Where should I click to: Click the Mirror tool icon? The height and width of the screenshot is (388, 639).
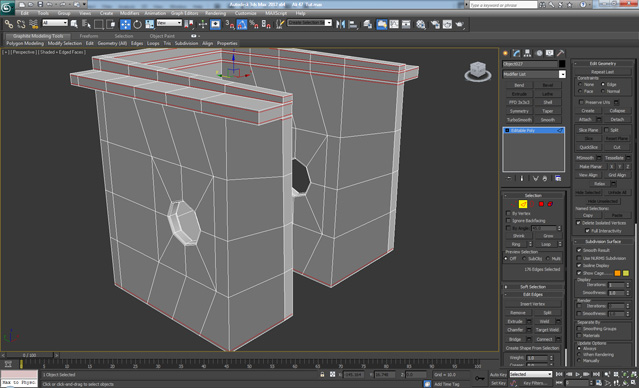coord(340,24)
